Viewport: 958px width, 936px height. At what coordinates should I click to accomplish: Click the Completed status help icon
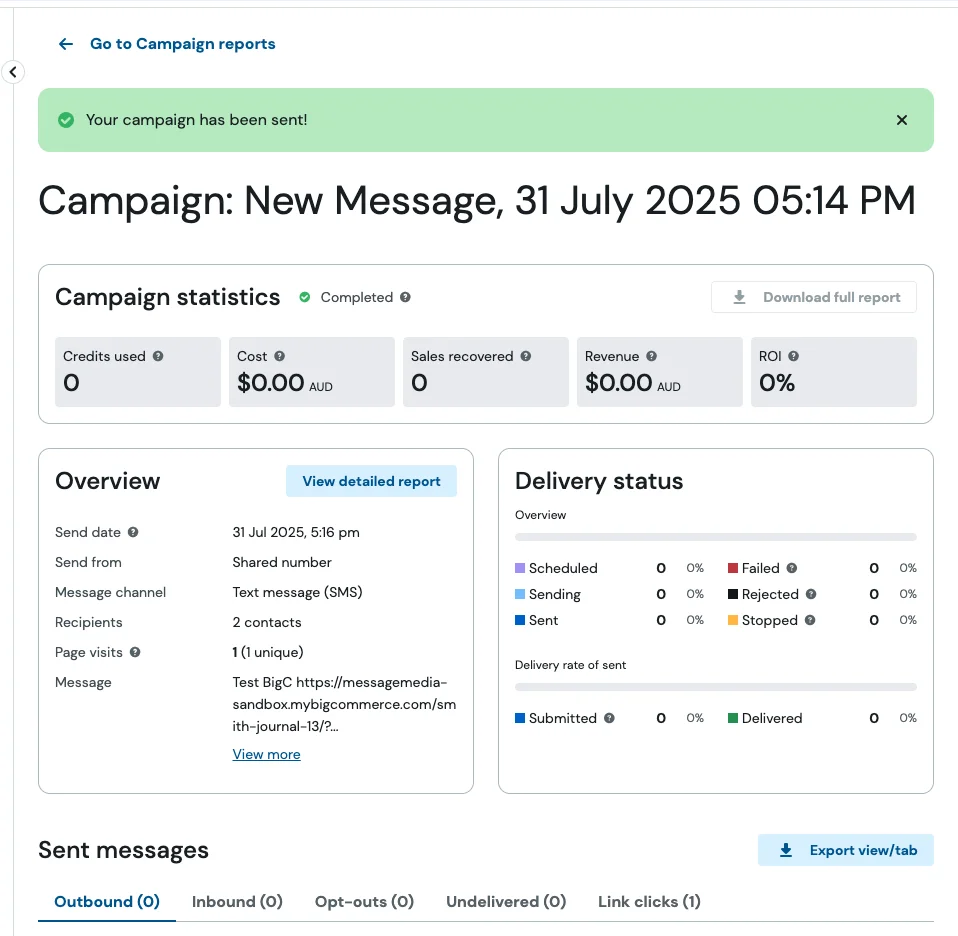(405, 298)
